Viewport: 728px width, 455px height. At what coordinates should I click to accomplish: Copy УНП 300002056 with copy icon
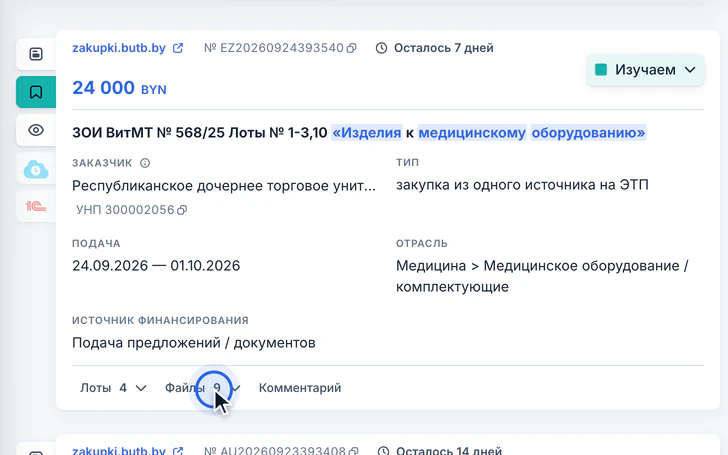click(182, 210)
